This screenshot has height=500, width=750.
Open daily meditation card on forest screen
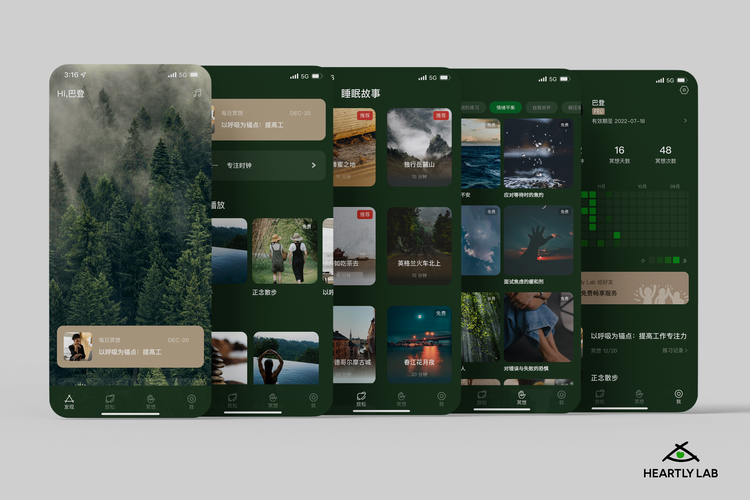(x=130, y=346)
